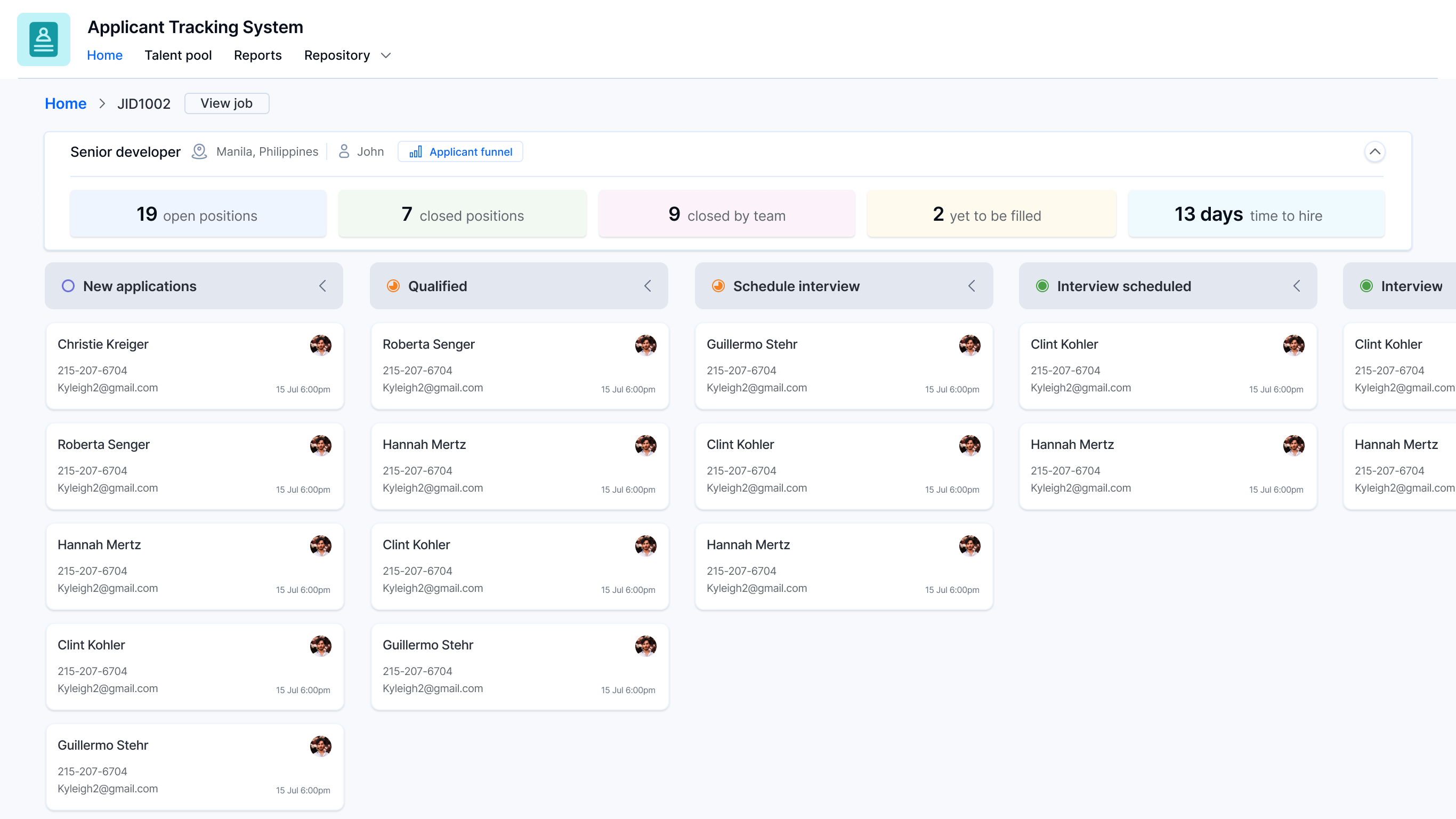Click the New applications status circle icon

point(68,286)
